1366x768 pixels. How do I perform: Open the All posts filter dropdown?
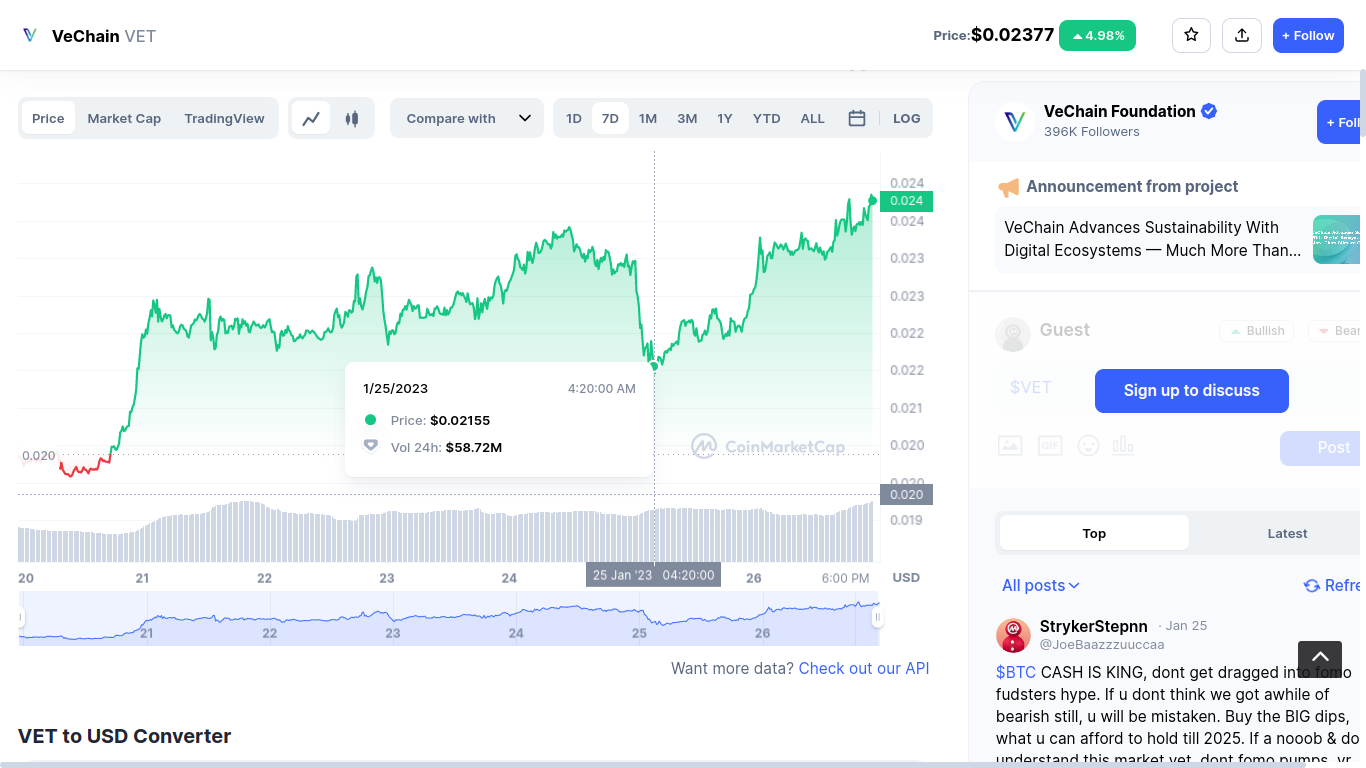1041,586
